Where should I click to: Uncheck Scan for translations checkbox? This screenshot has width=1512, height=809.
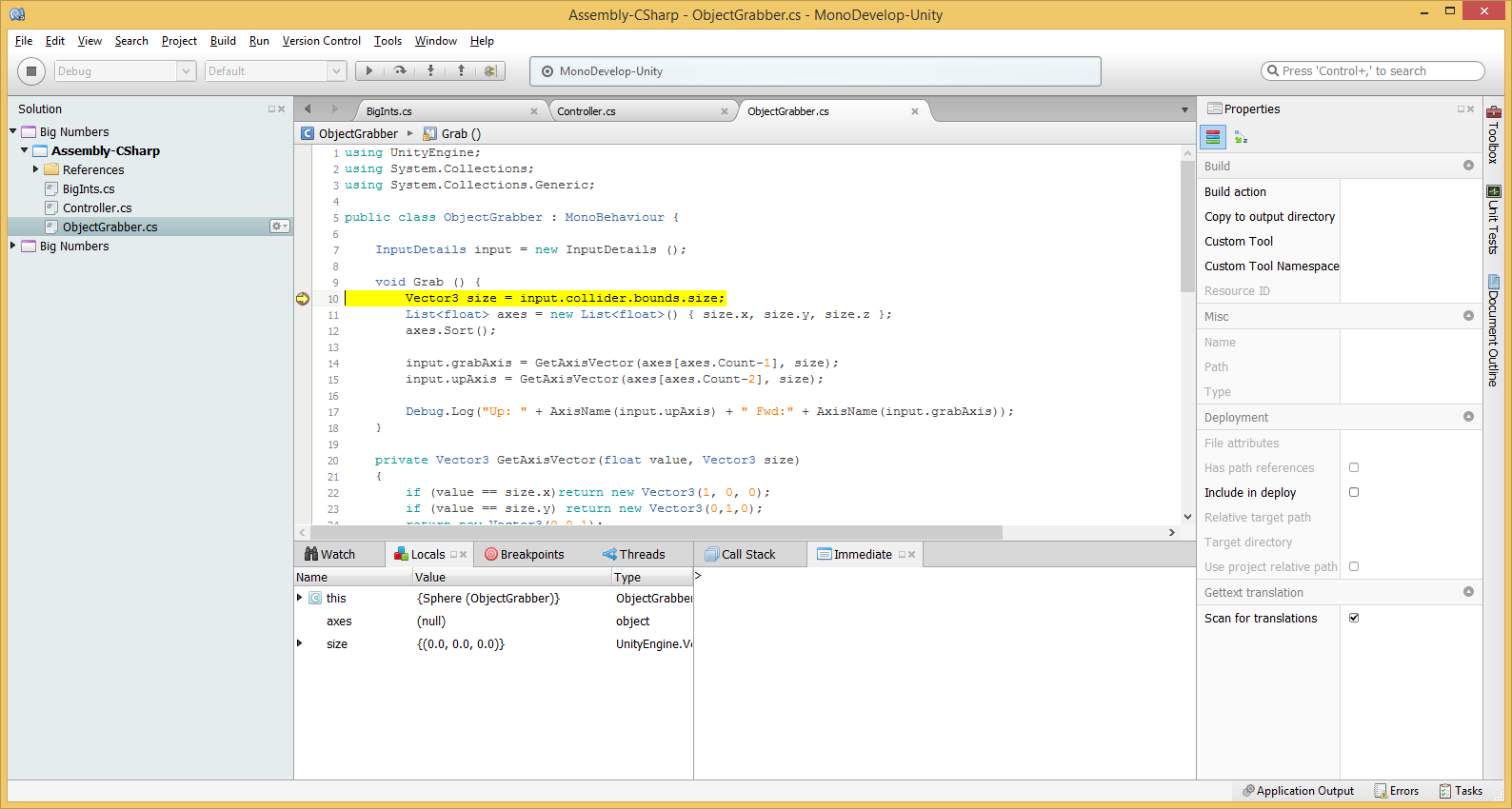[1354, 619]
